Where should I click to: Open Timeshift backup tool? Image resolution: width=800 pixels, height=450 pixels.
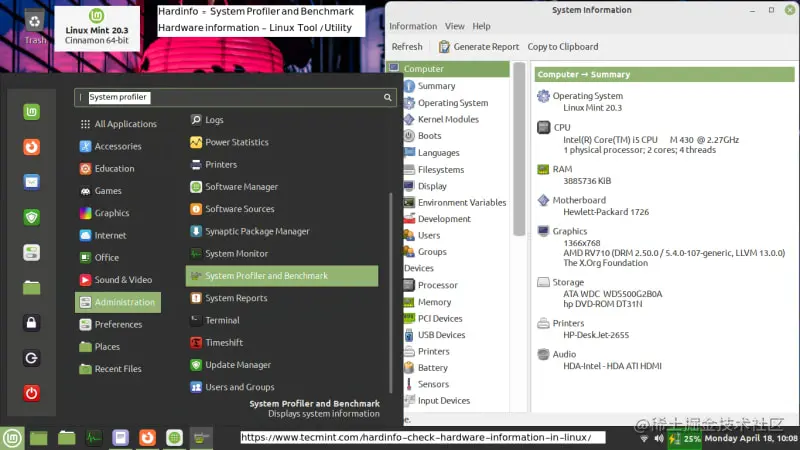[x=216, y=342]
